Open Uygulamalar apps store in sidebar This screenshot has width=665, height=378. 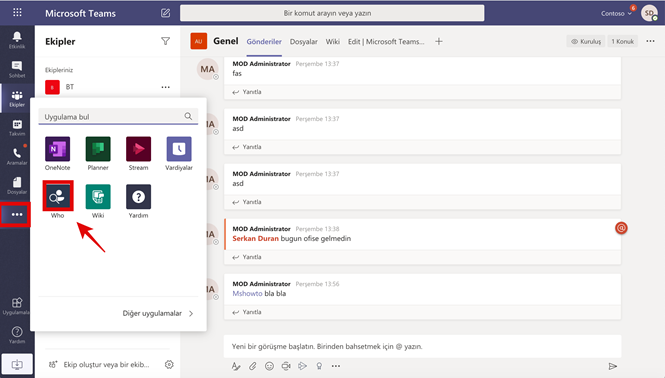click(x=17, y=306)
